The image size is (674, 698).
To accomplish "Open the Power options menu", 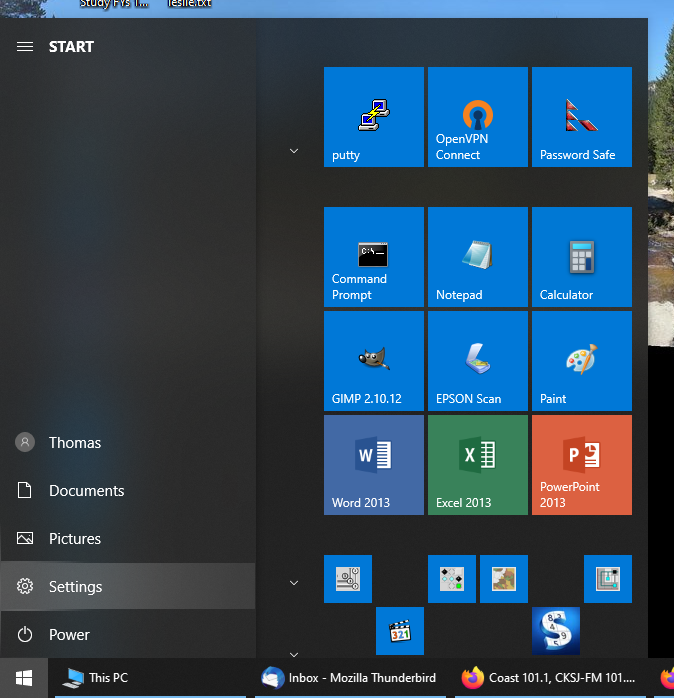I will (128, 634).
